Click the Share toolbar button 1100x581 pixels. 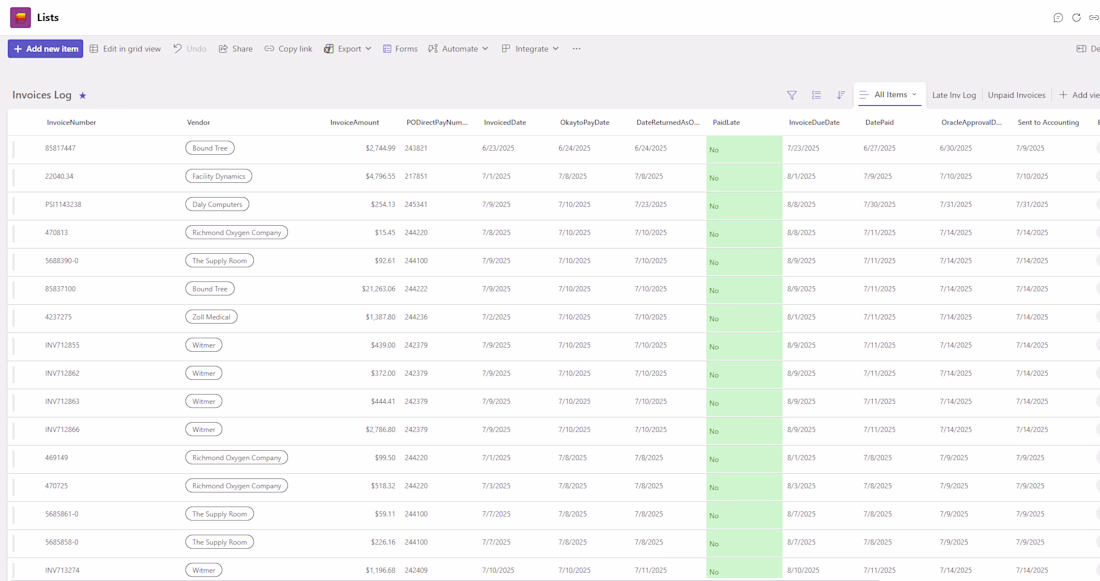tap(235, 49)
